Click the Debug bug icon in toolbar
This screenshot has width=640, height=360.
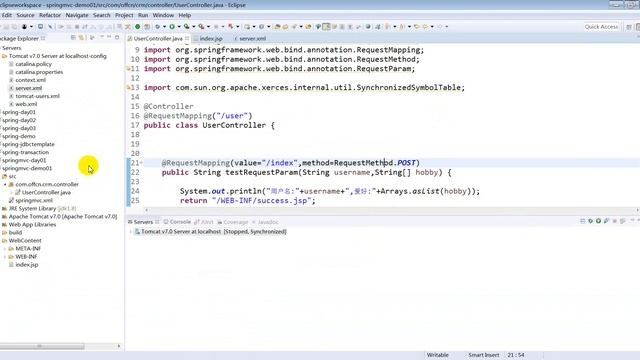158,27
